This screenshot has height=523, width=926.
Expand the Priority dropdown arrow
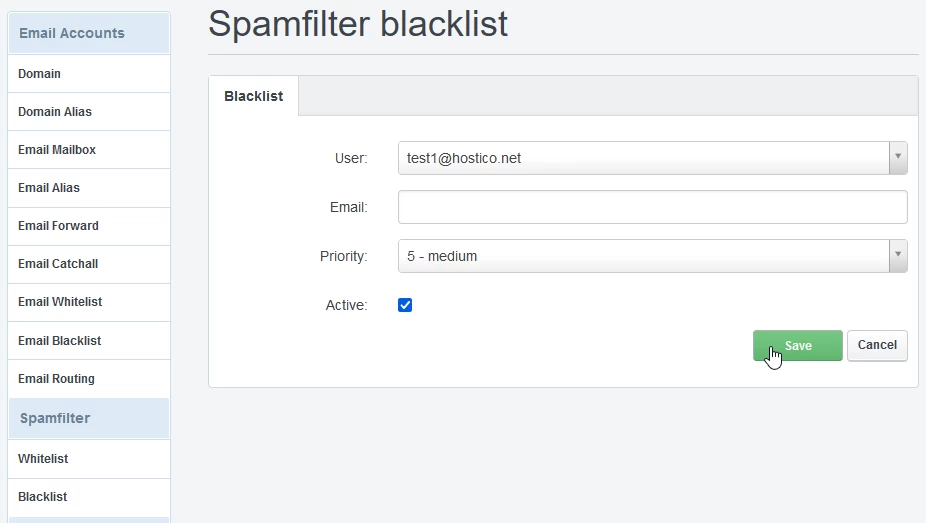coord(898,256)
